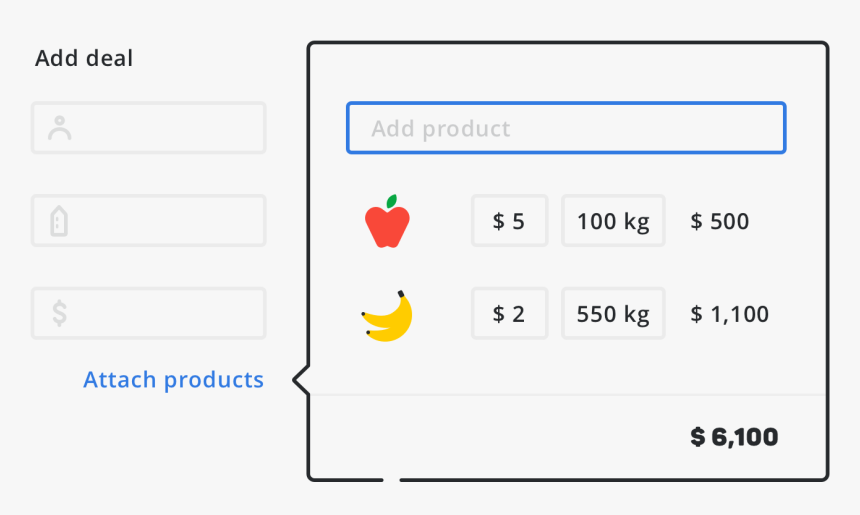Image resolution: width=860 pixels, height=515 pixels.
Task: Click the organization building icon
Action: click(x=59, y=221)
